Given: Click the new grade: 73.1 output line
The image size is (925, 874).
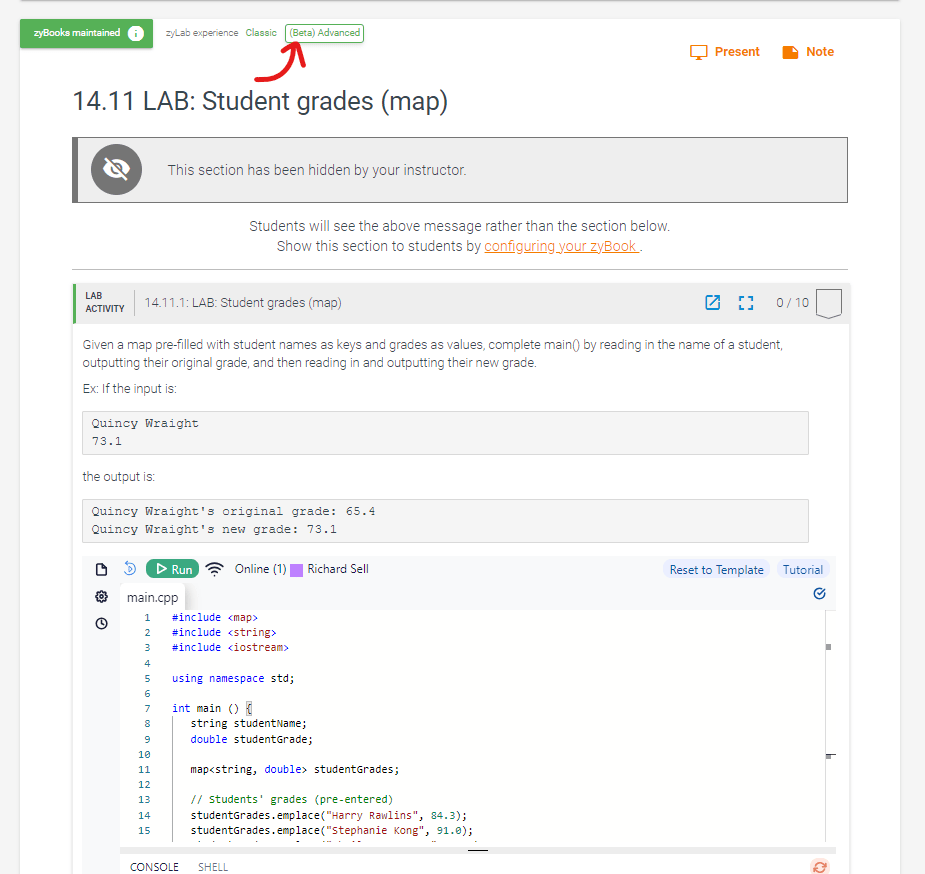Looking at the screenshot, I should (214, 529).
